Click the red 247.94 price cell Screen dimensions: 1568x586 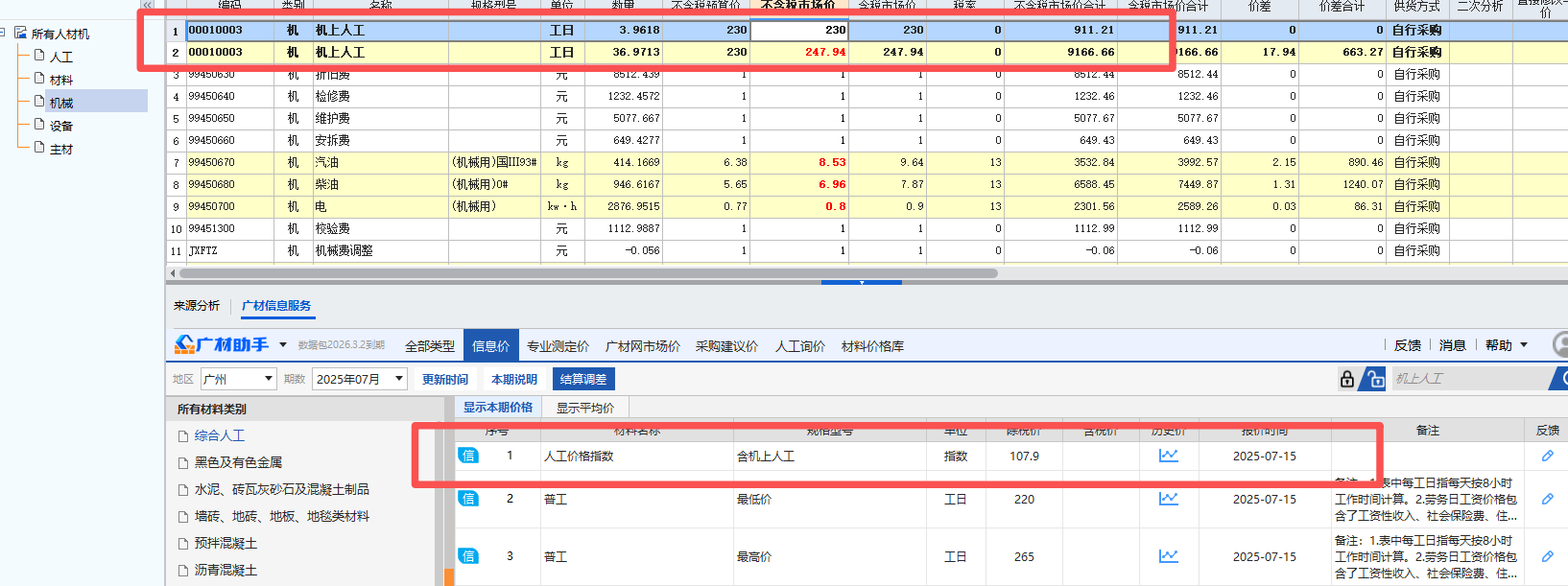[799, 52]
